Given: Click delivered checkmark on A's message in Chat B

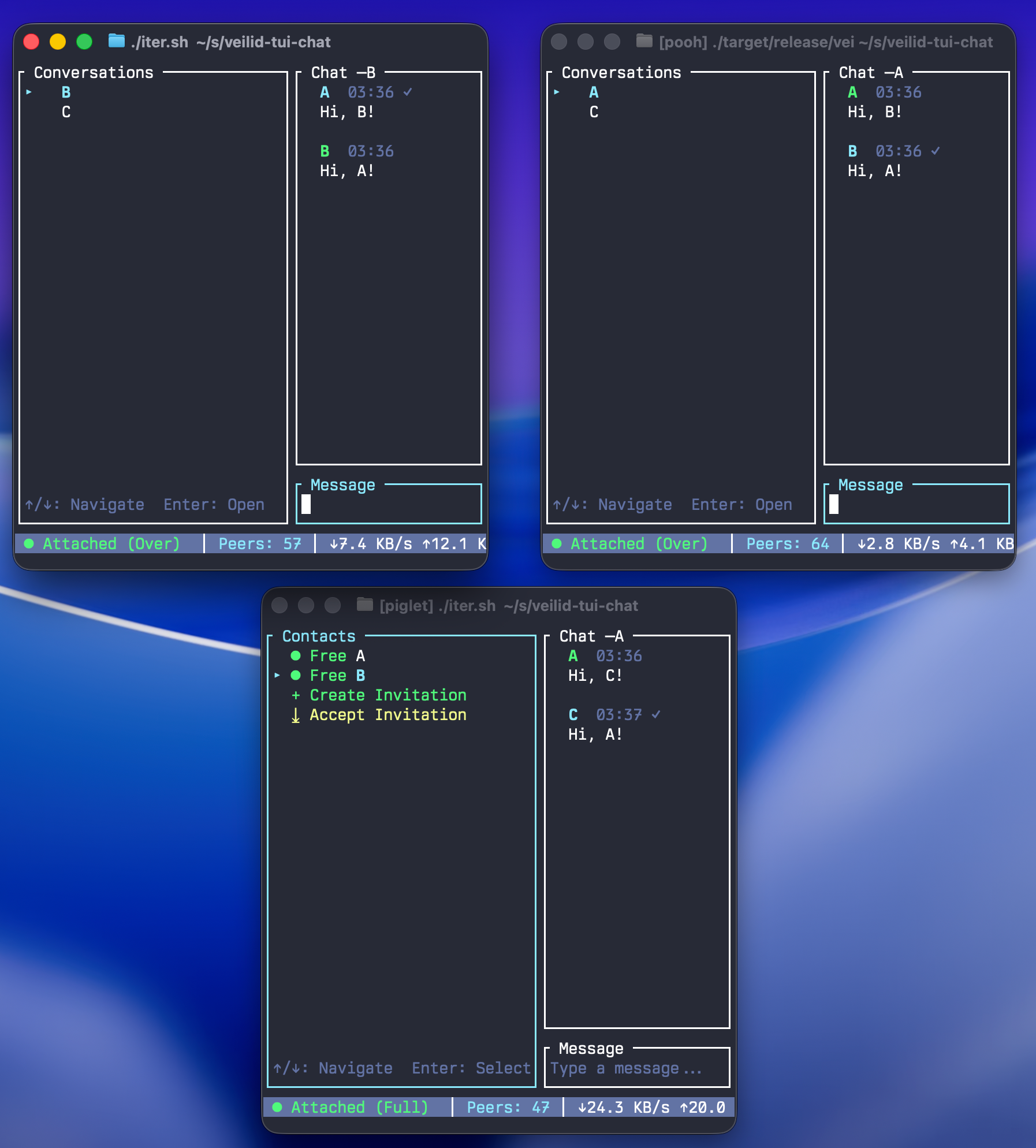Looking at the screenshot, I should (x=408, y=92).
